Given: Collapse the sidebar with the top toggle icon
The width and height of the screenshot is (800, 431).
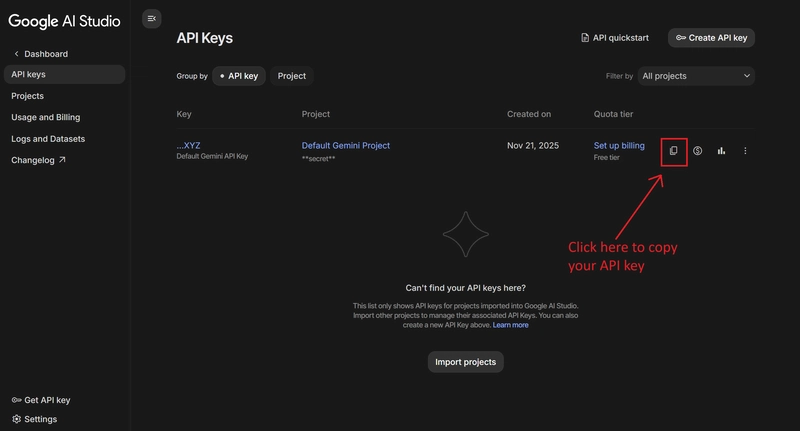Looking at the screenshot, I should pyautogui.click(x=152, y=19).
